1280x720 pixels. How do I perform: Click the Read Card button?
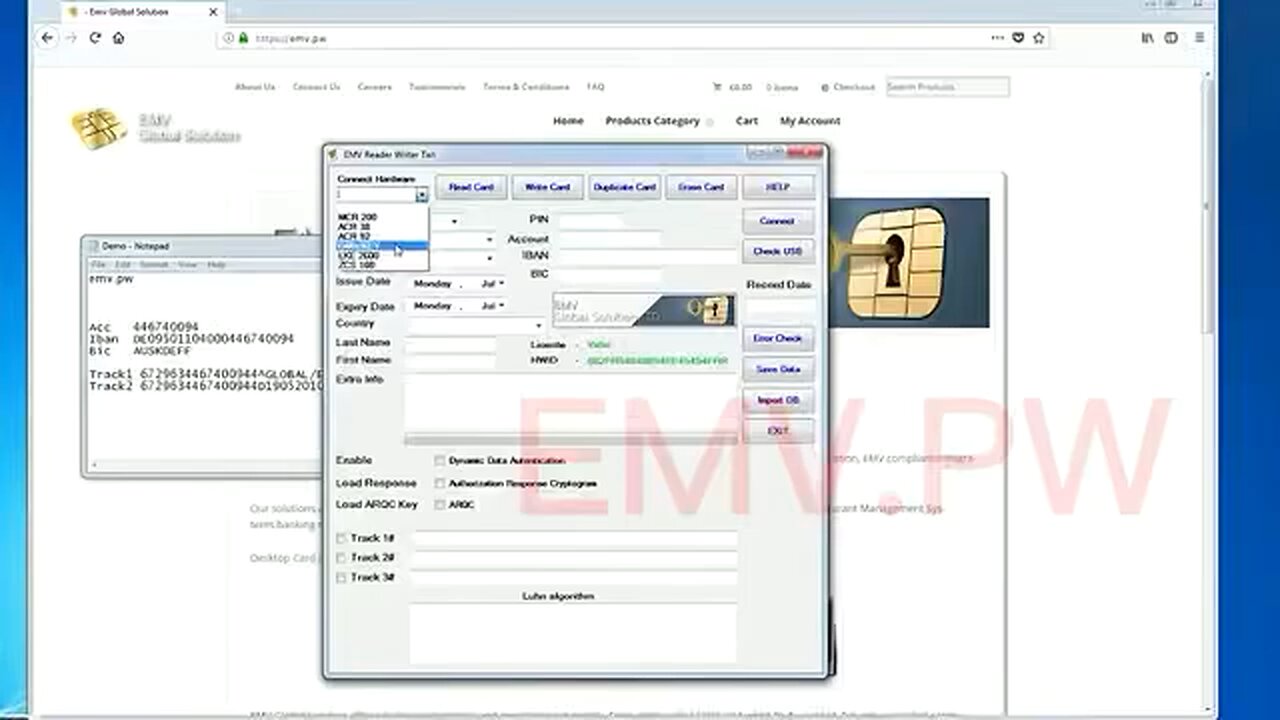(471, 187)
